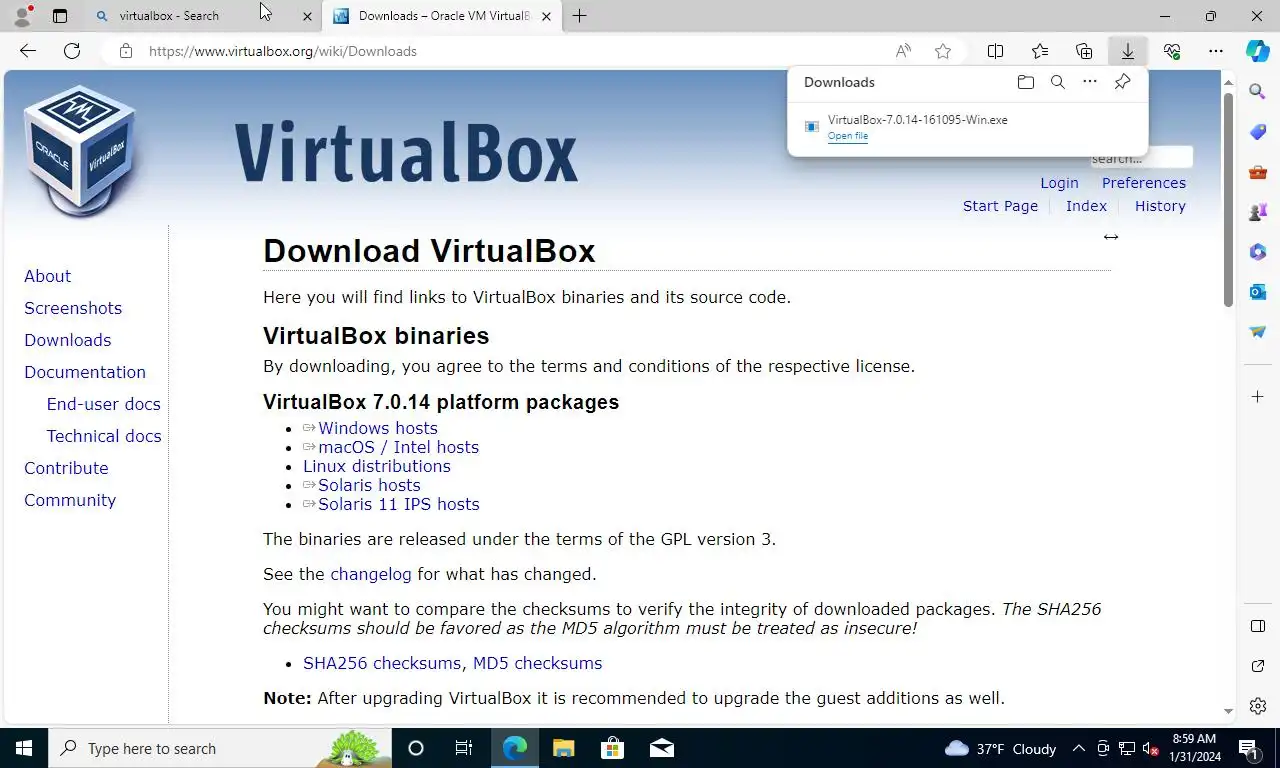Open Community in left navigation

70,500
